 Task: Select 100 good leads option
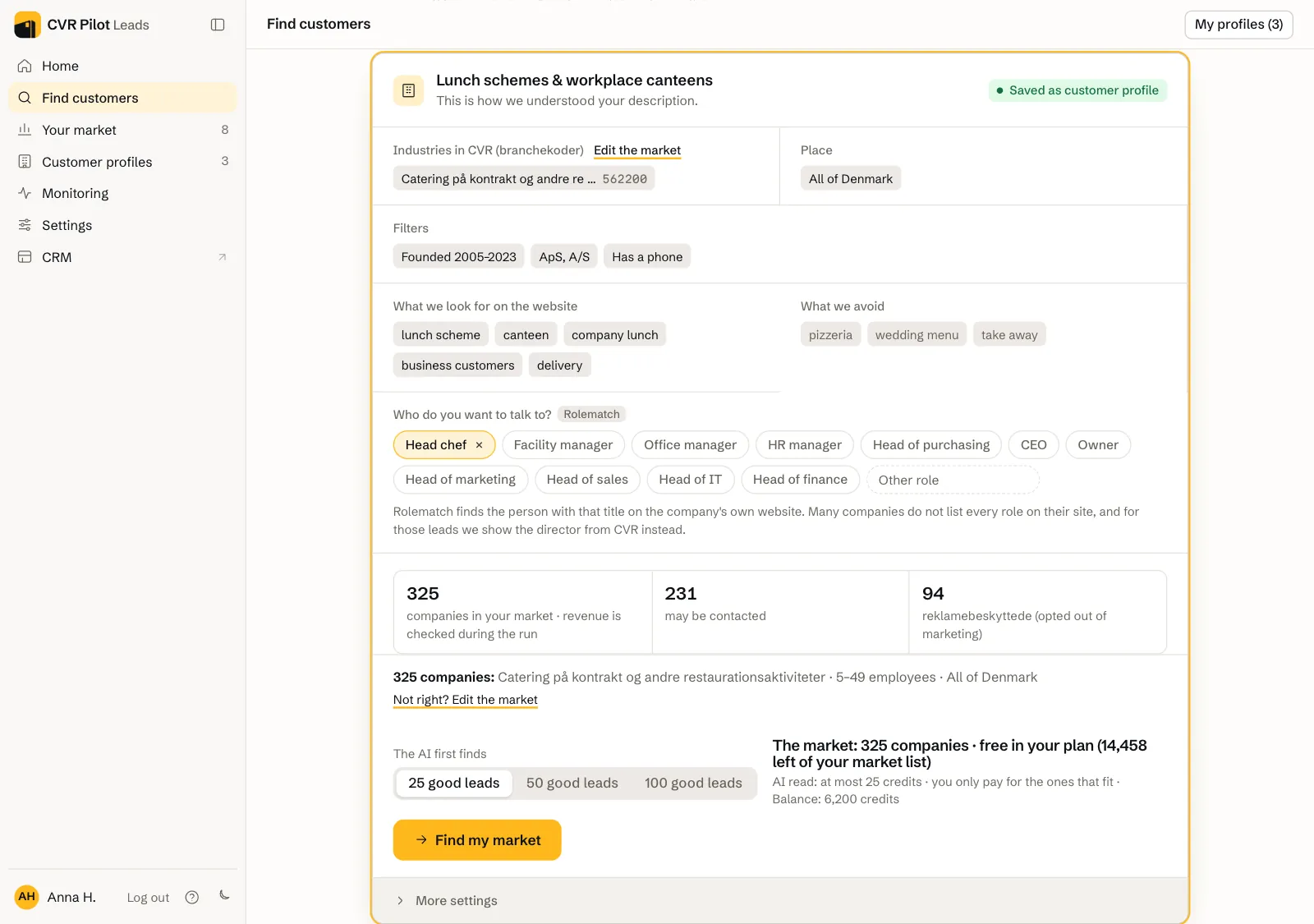[x=693, y=783]
